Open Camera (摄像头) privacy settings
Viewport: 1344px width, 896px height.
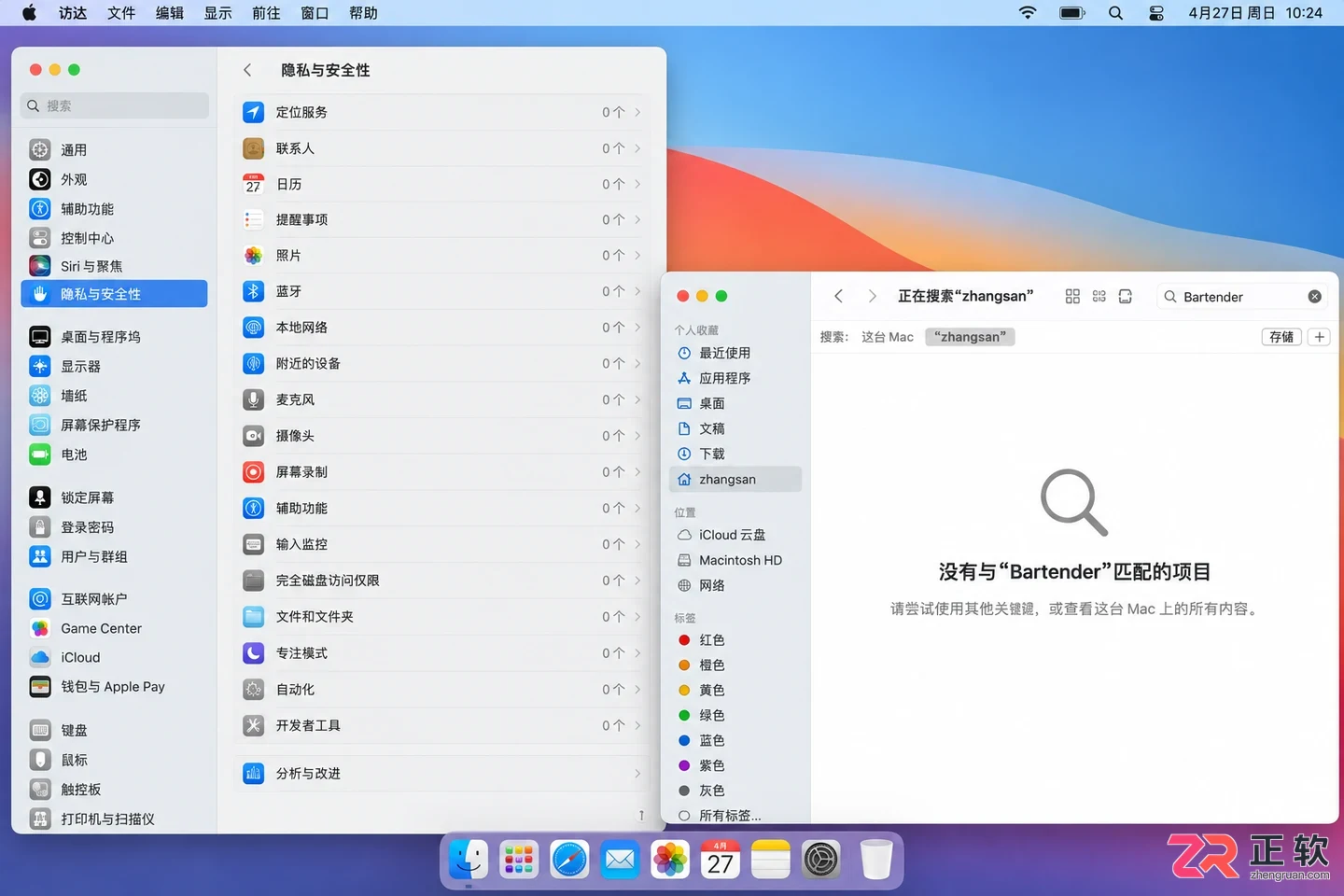[441, 436]
